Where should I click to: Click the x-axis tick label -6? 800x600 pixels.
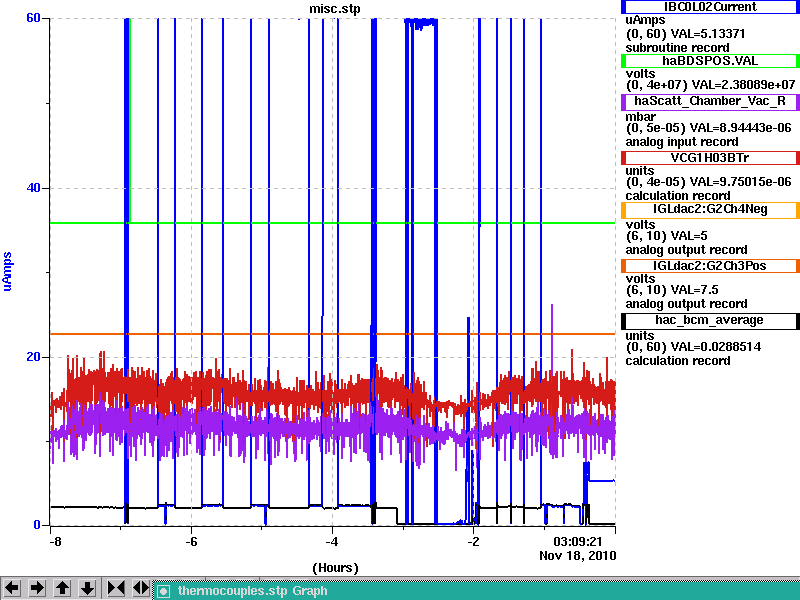click(191, 541)
